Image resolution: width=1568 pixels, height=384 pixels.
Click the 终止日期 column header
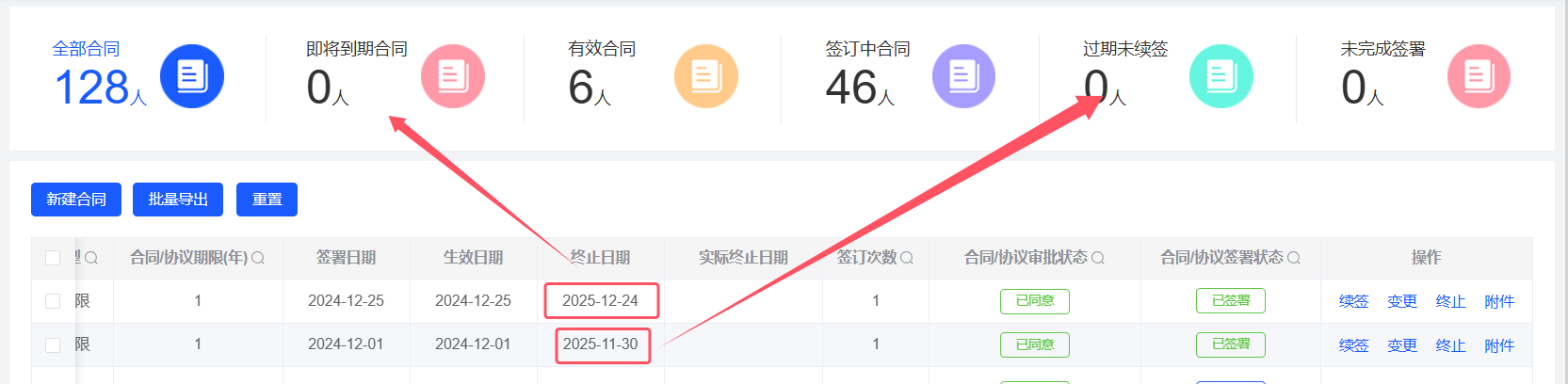pos(601,258)
